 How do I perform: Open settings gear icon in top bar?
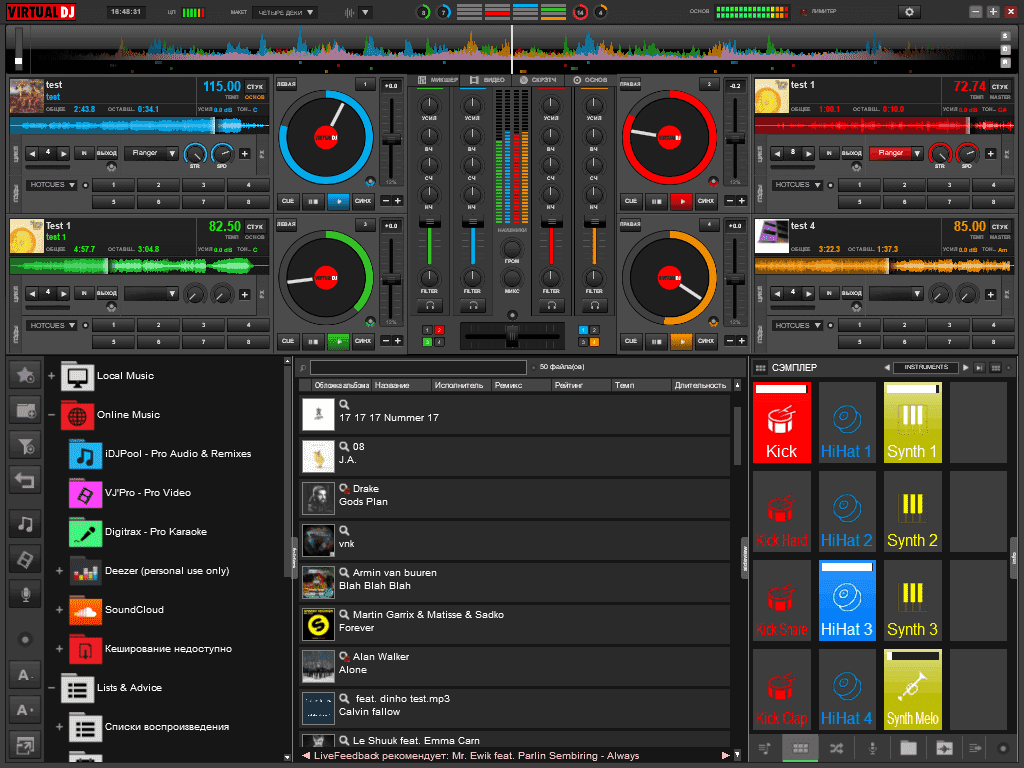click(x=909, y=12)
